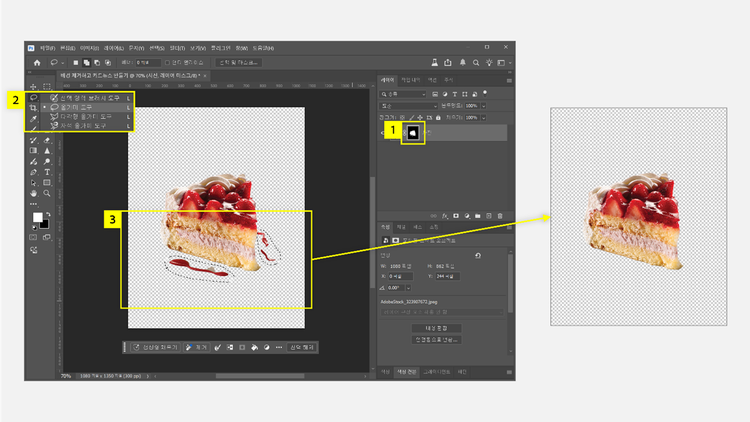
Task: Toggle the smart object layer filter icon
Action: 474,94
